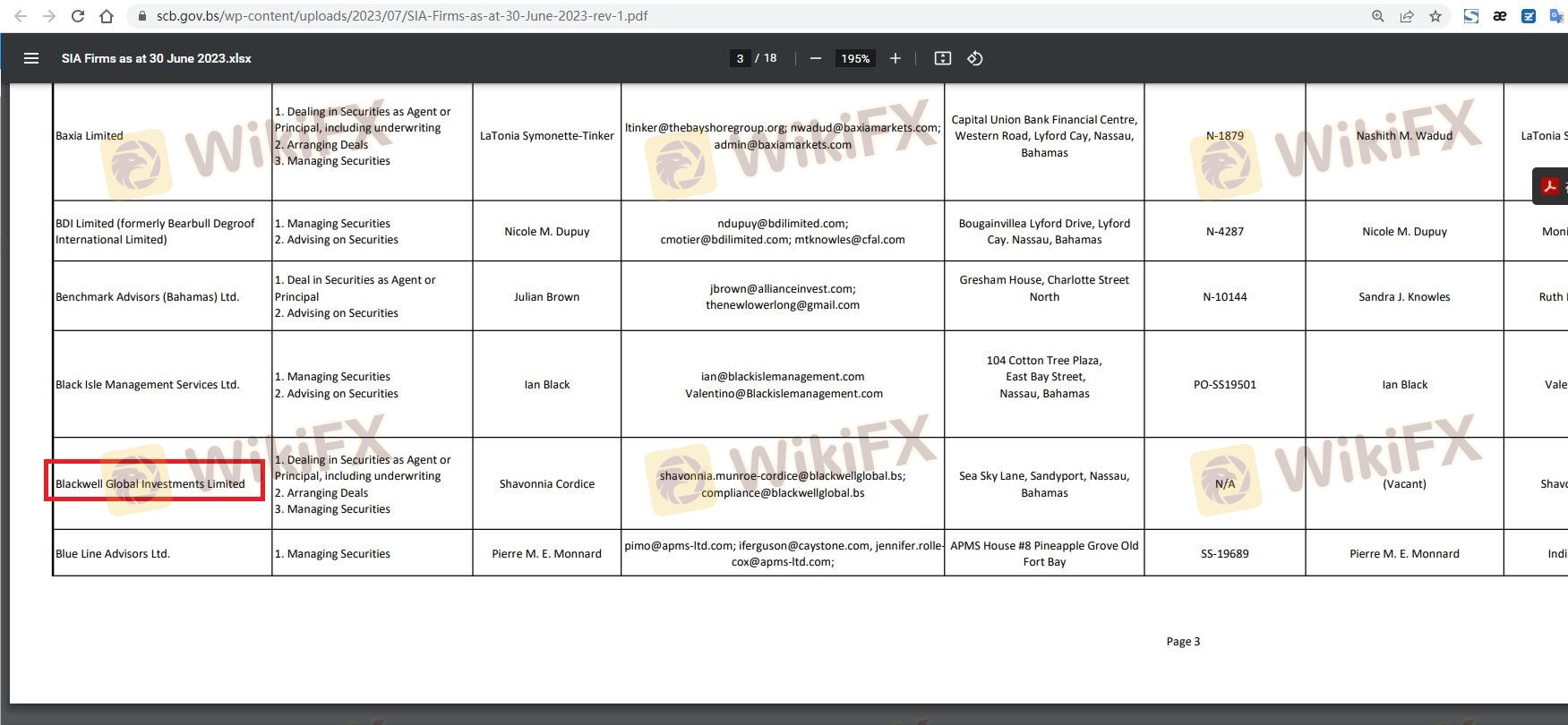
Task: Click the 'Page 3' footer label
Action: [1183, 642]
